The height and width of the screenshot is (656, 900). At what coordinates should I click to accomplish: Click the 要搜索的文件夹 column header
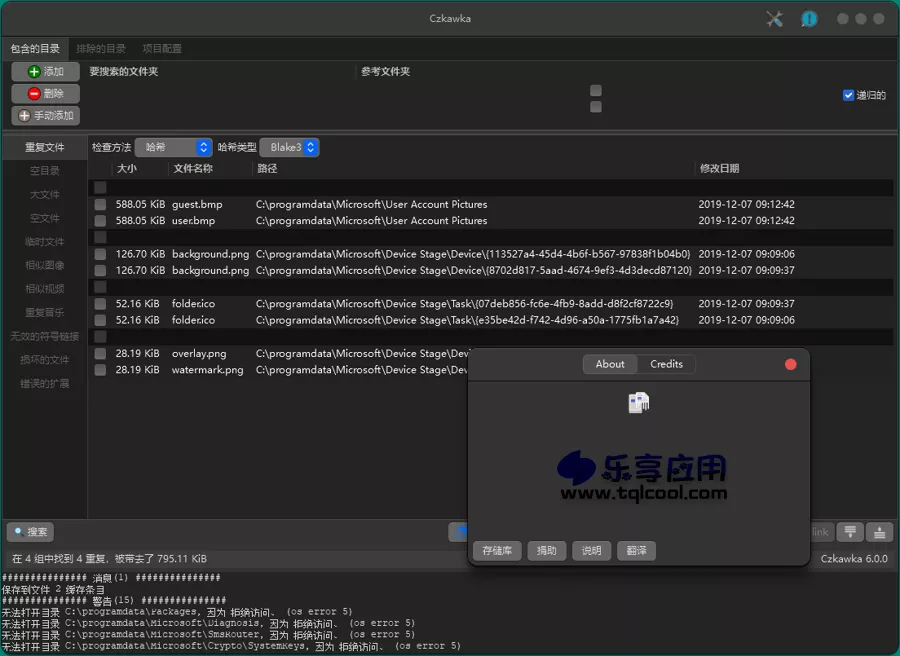point(124,72)
